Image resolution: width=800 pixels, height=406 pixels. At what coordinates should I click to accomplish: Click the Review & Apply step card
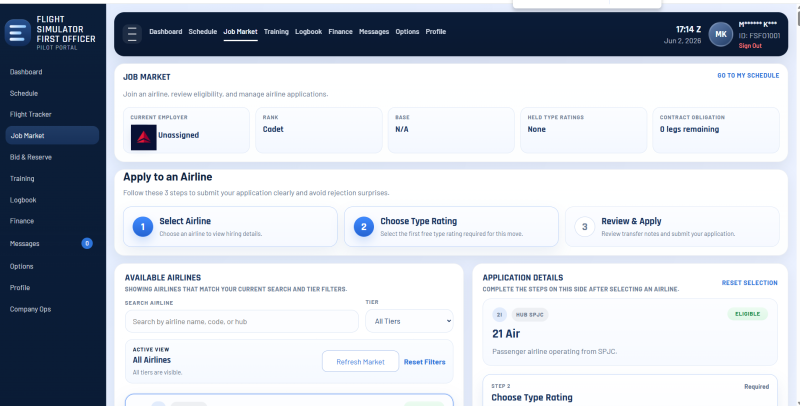click(672, 226)
